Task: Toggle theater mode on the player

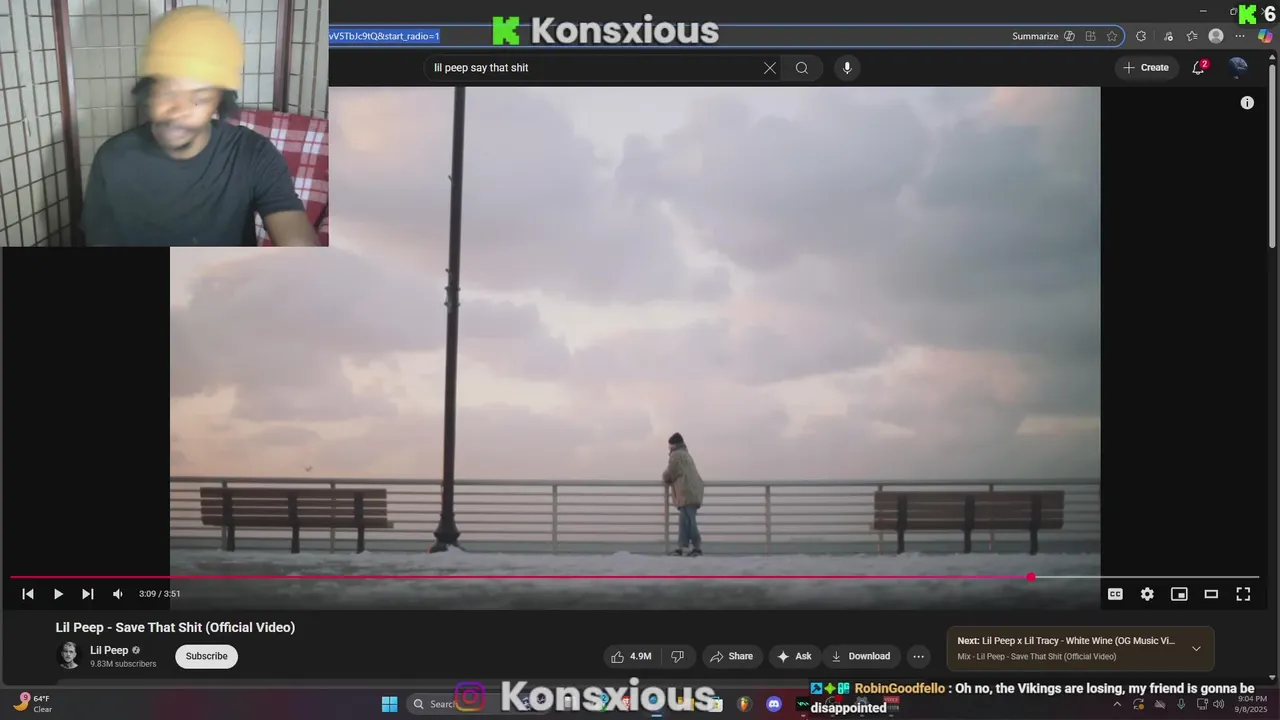Action: (x=1211, y=594)
